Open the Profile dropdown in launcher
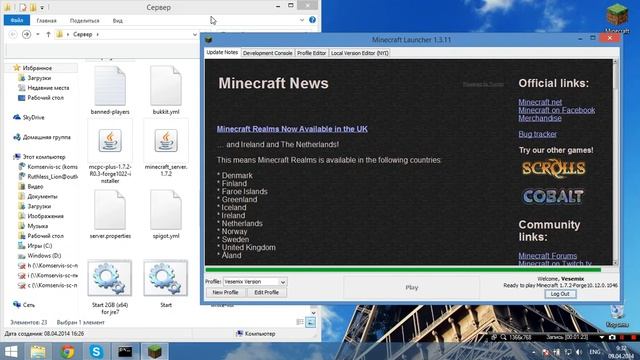Image resolution: width=640 pixels, height=360 pixels. [282, 282]
